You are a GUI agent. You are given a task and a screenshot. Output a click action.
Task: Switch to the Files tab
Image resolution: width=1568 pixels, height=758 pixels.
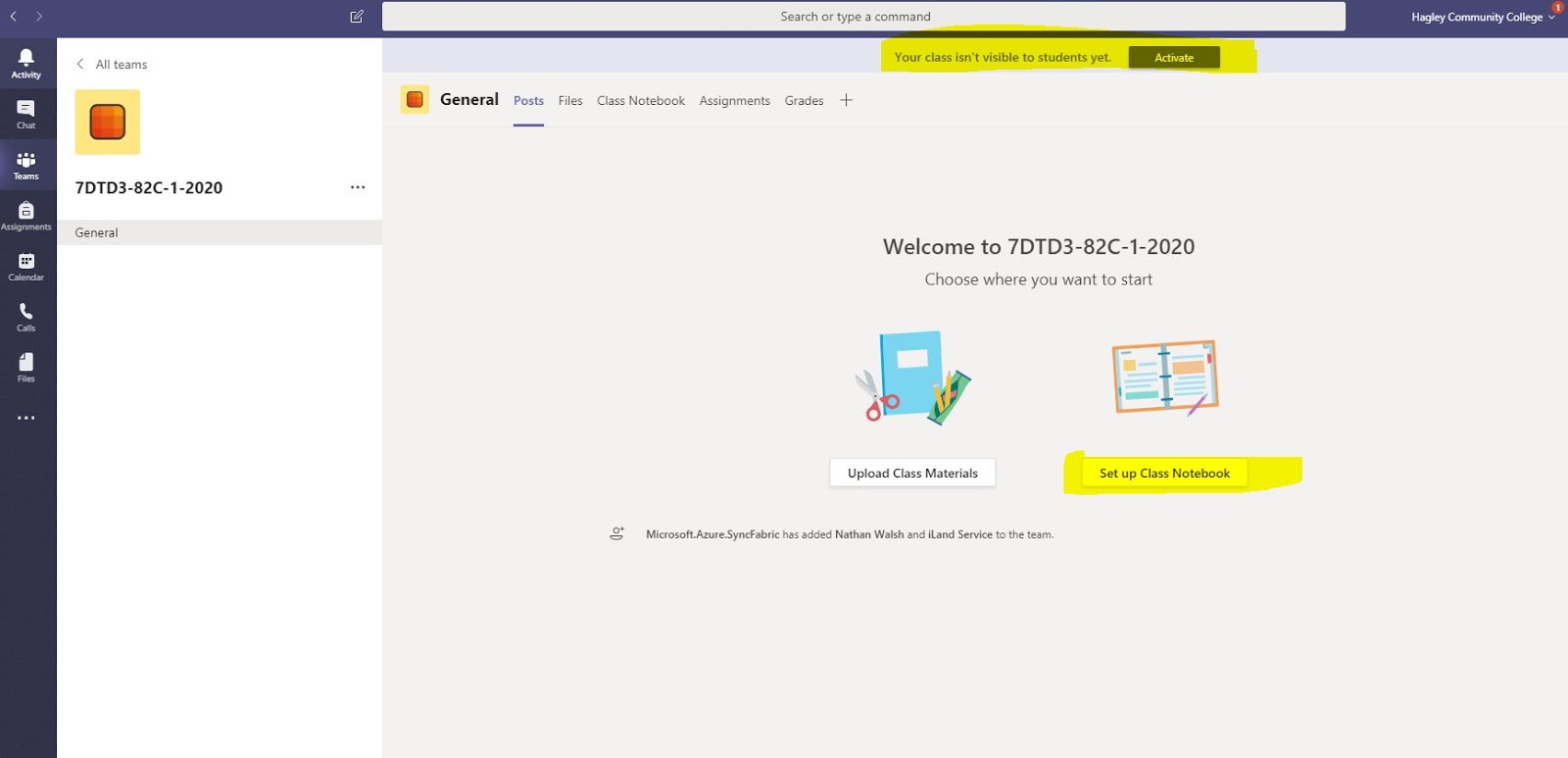570,101
